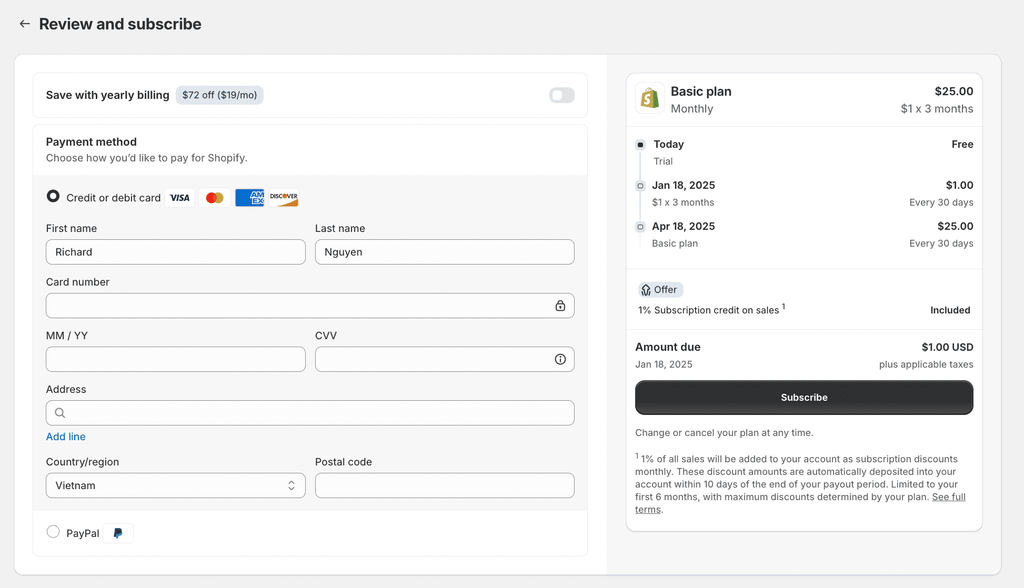Click the Basic plan title
The height and width of the screenshot is (588, 1024).
pyautogui.click(x=701, y=91)
